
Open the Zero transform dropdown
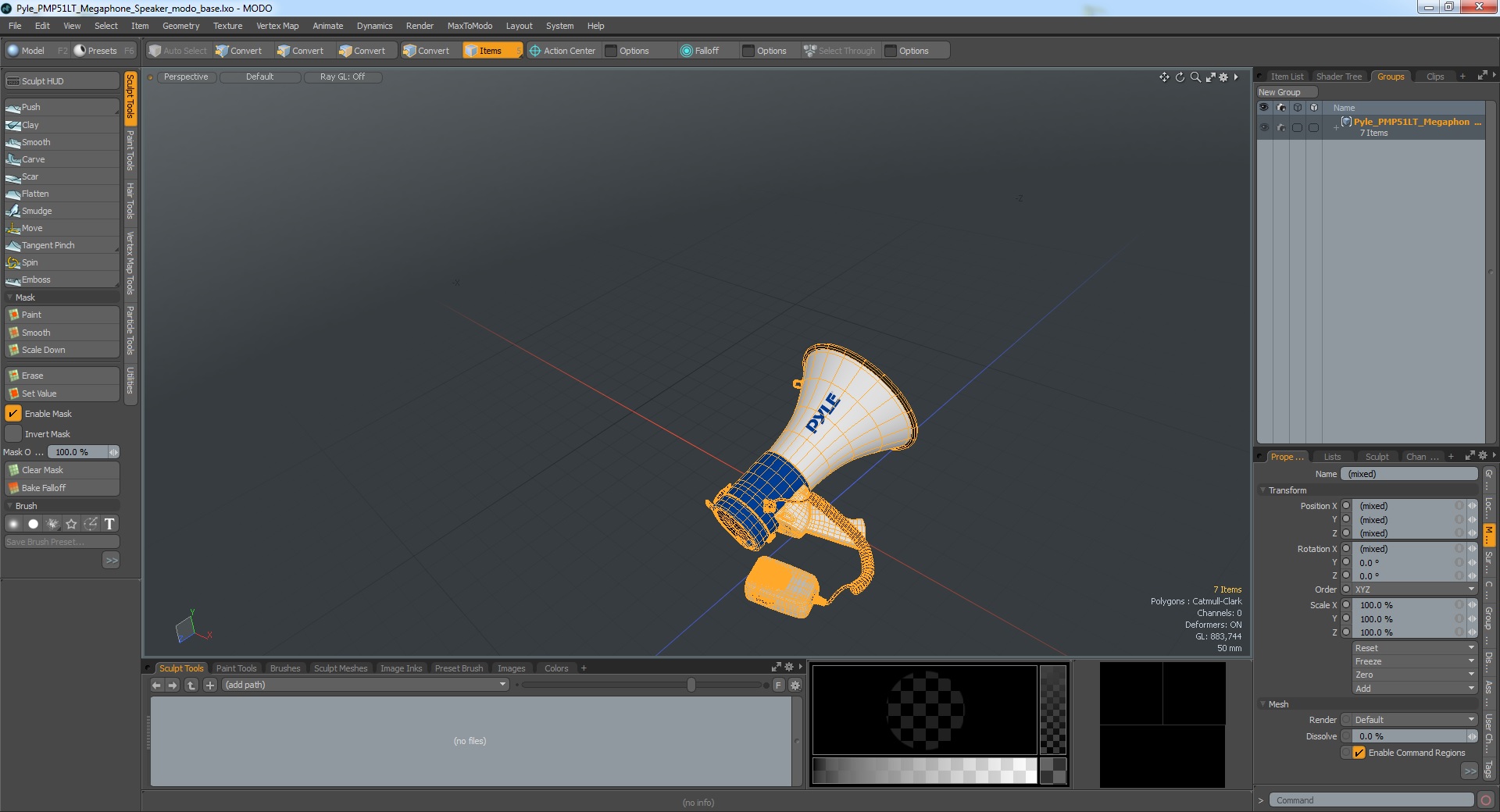pos(1414,675)
